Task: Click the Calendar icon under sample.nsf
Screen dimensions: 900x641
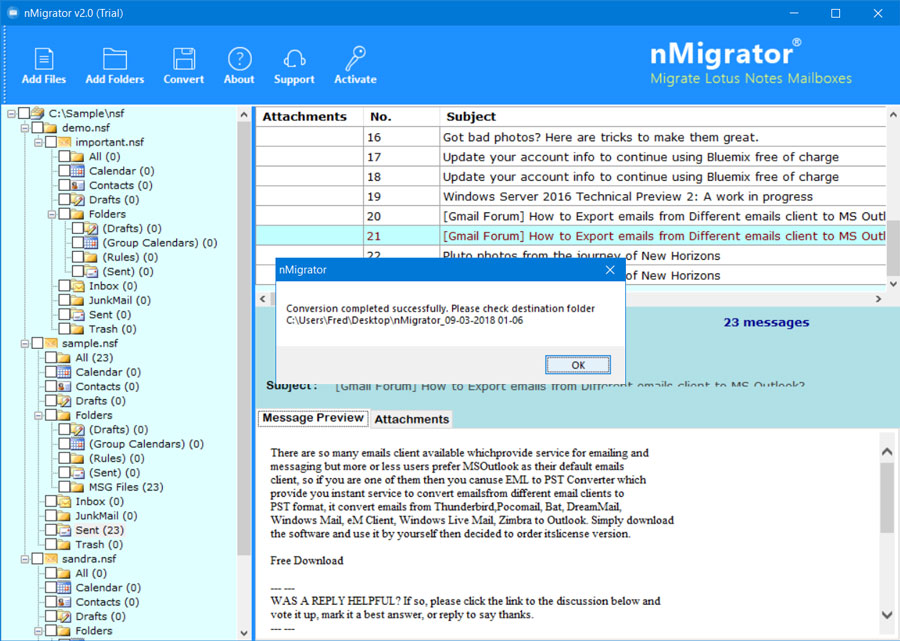Action: click(x=64, y=372)
